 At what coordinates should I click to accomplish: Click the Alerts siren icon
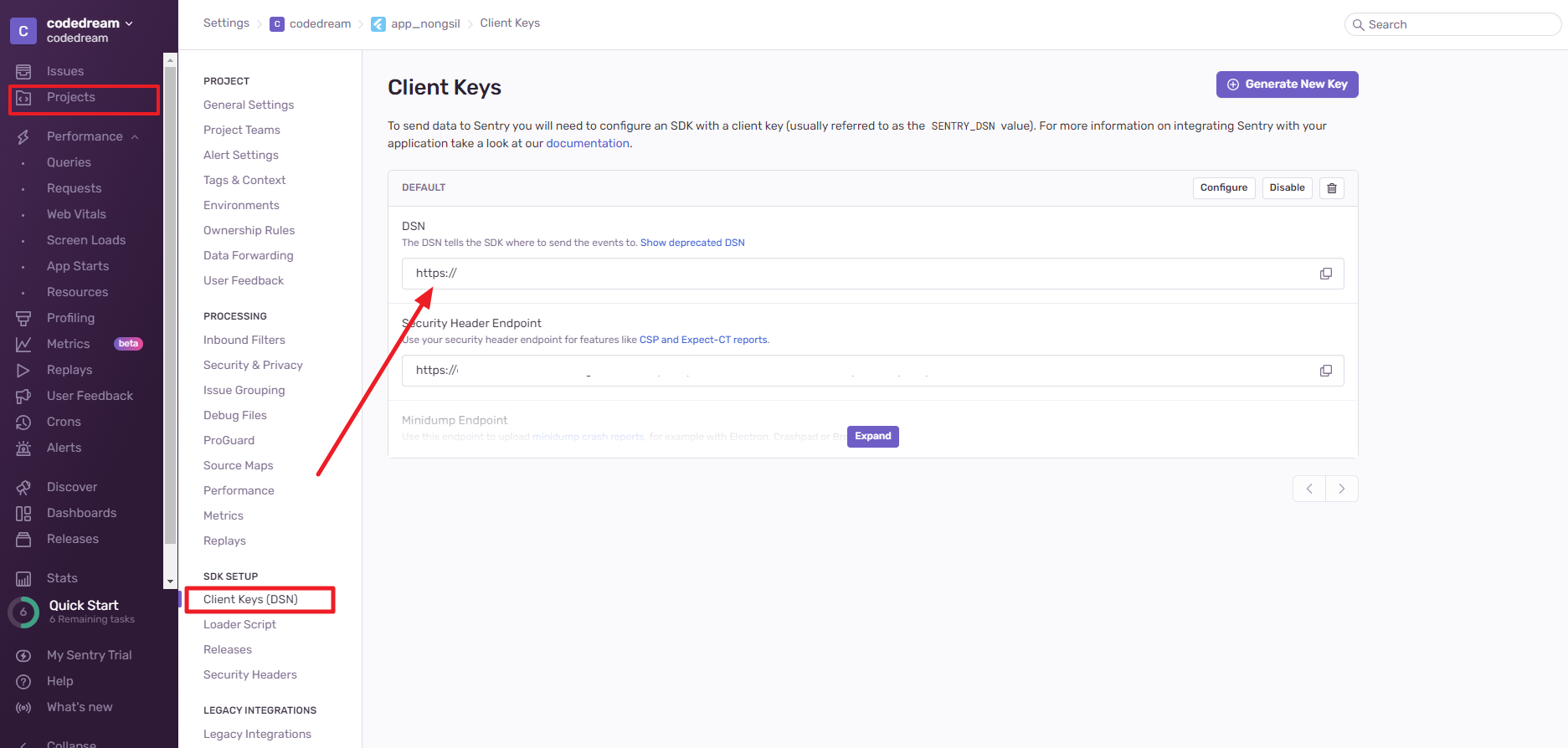pyautogui.click(x=23, y=448)
